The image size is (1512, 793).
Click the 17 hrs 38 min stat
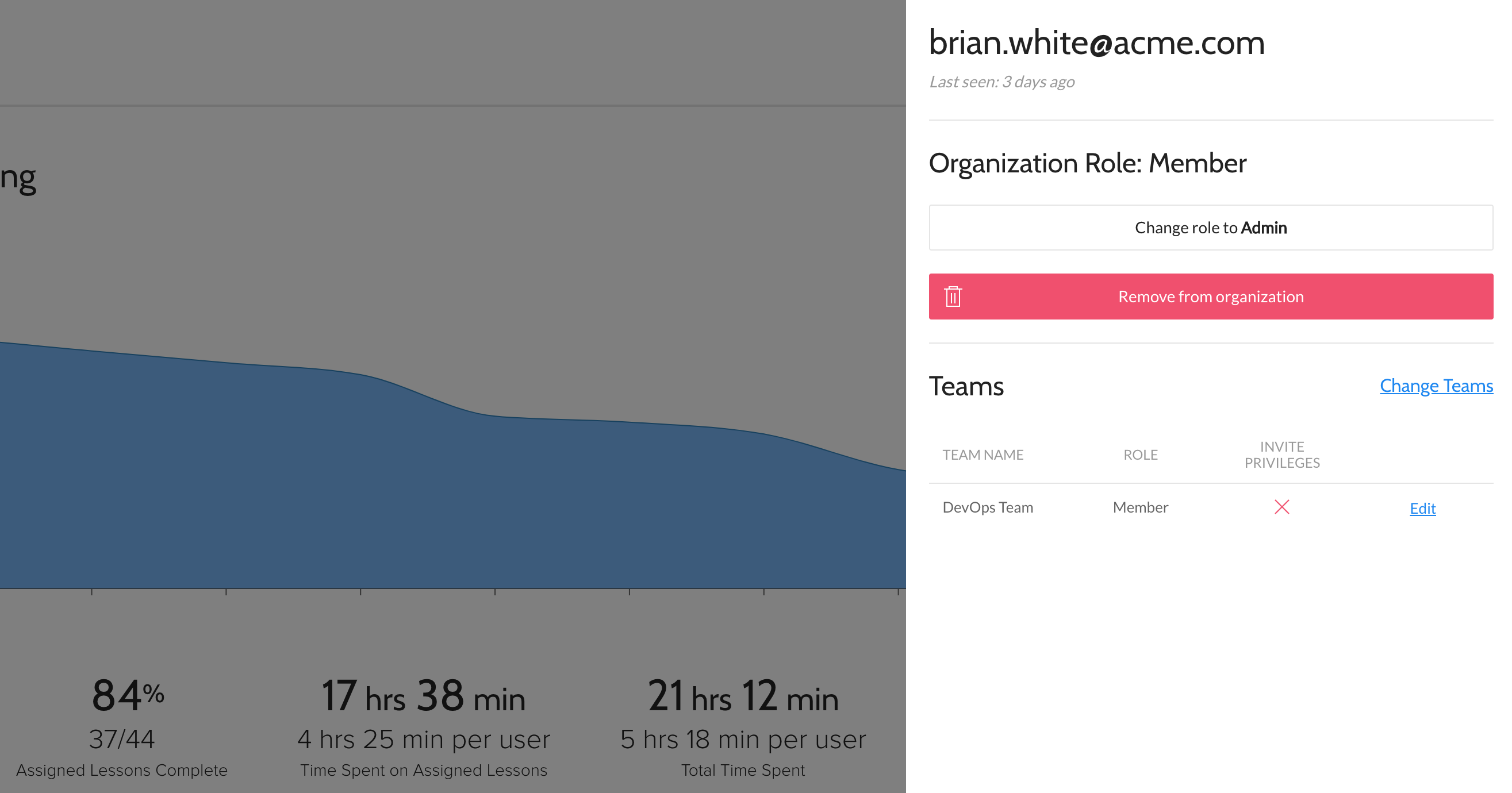(423, 696)
